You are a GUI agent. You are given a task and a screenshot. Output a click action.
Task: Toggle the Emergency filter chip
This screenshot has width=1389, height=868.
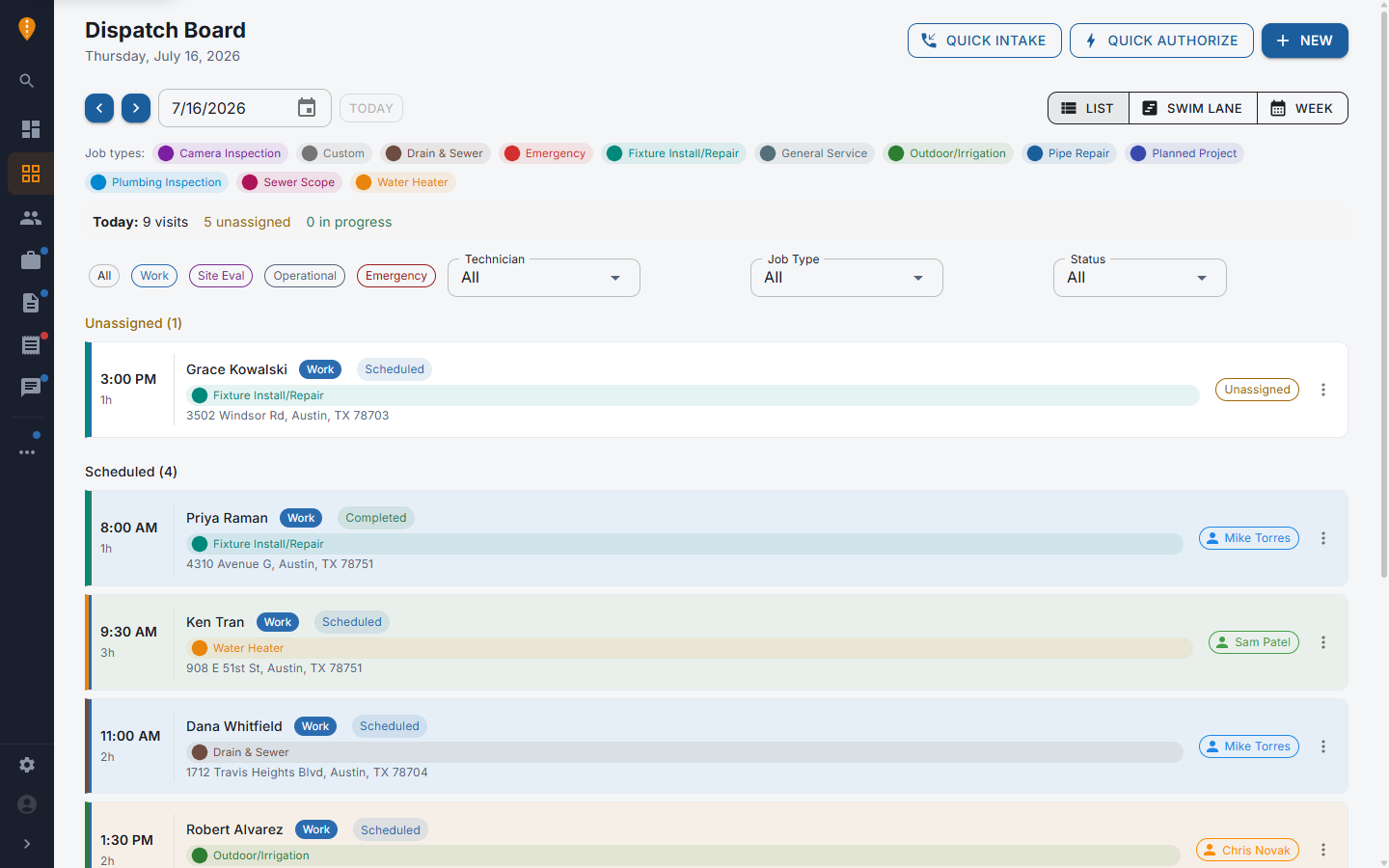click(x=396, y=276)
